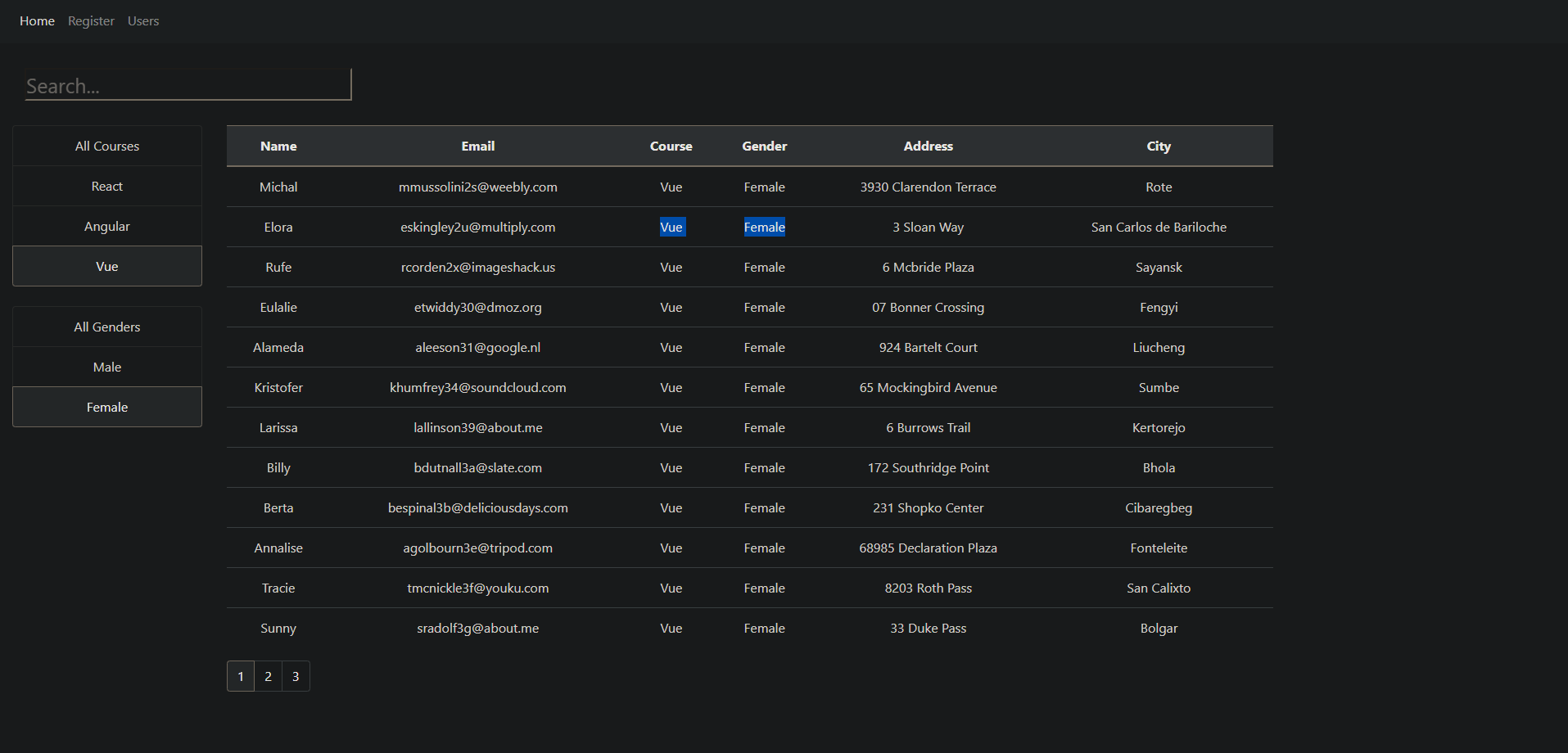This screenshot has height=753, width=1568.
Task: Click the name Sunny
Action: tap(278, 629)
